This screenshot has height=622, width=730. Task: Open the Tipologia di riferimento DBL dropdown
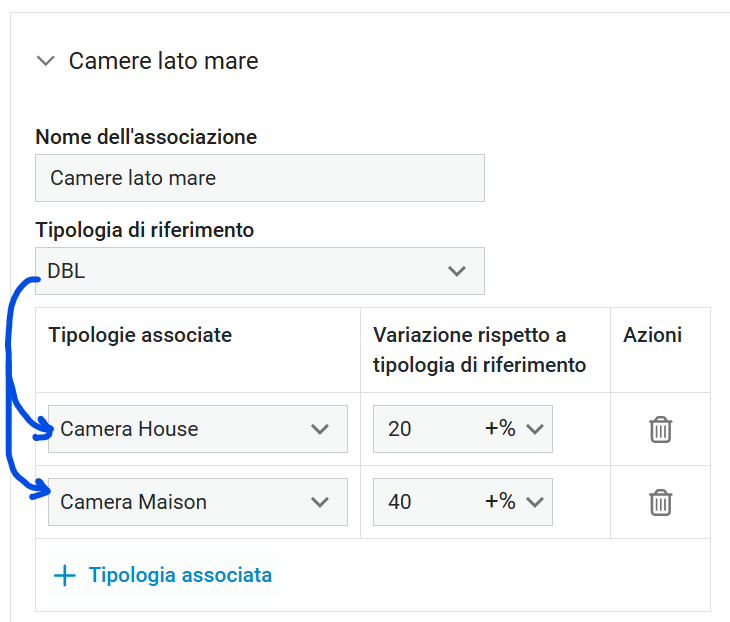click(x=260, y=271)
